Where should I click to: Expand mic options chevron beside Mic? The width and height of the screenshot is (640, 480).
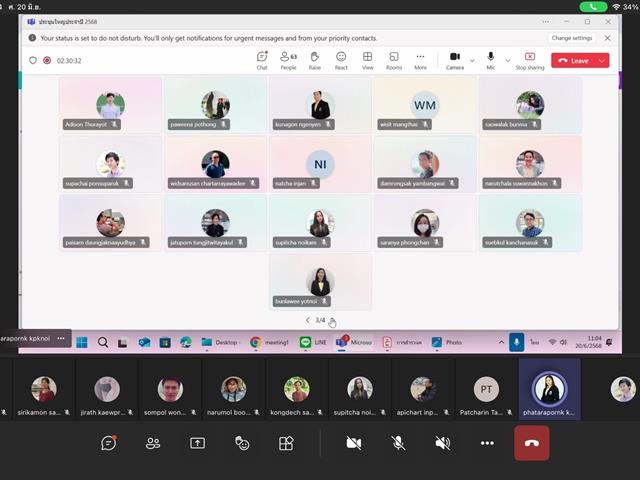point(508,60)
